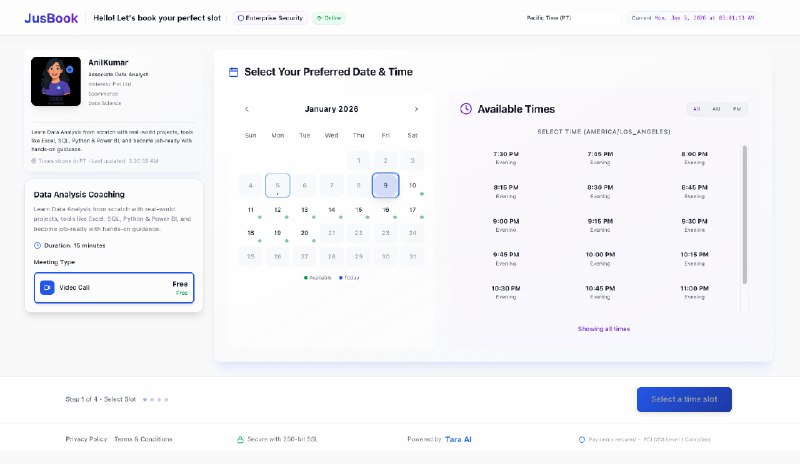Click the video camera icon for Video Call
This screenshot has width=800, height=464.
(x=46, y=287)
